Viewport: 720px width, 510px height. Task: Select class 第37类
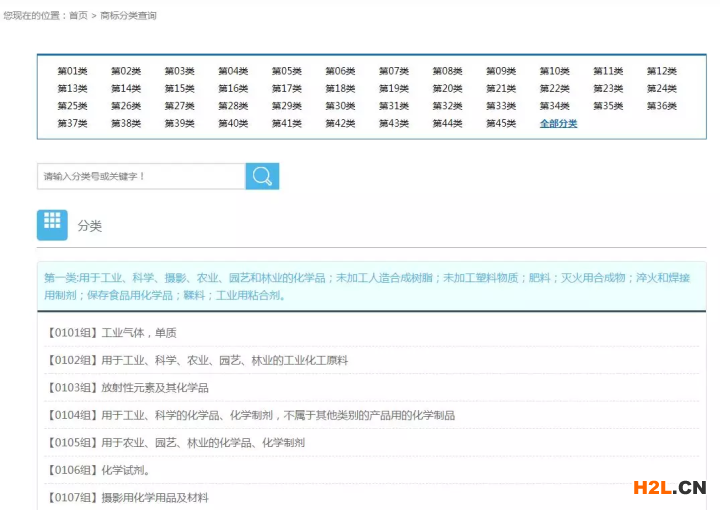72,124
